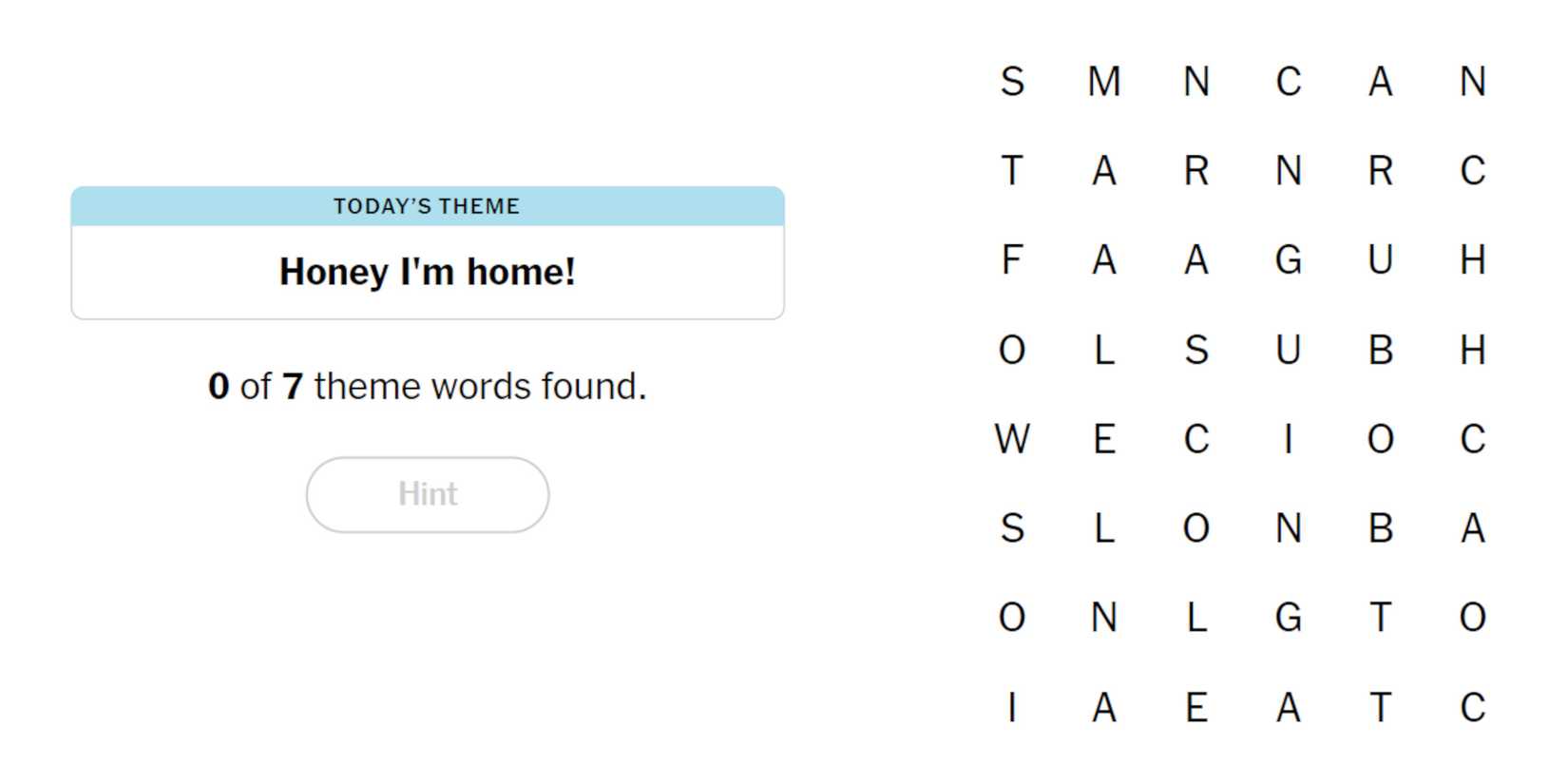
Task: Select the S between L and U
Action: (x=1196, y=350)
